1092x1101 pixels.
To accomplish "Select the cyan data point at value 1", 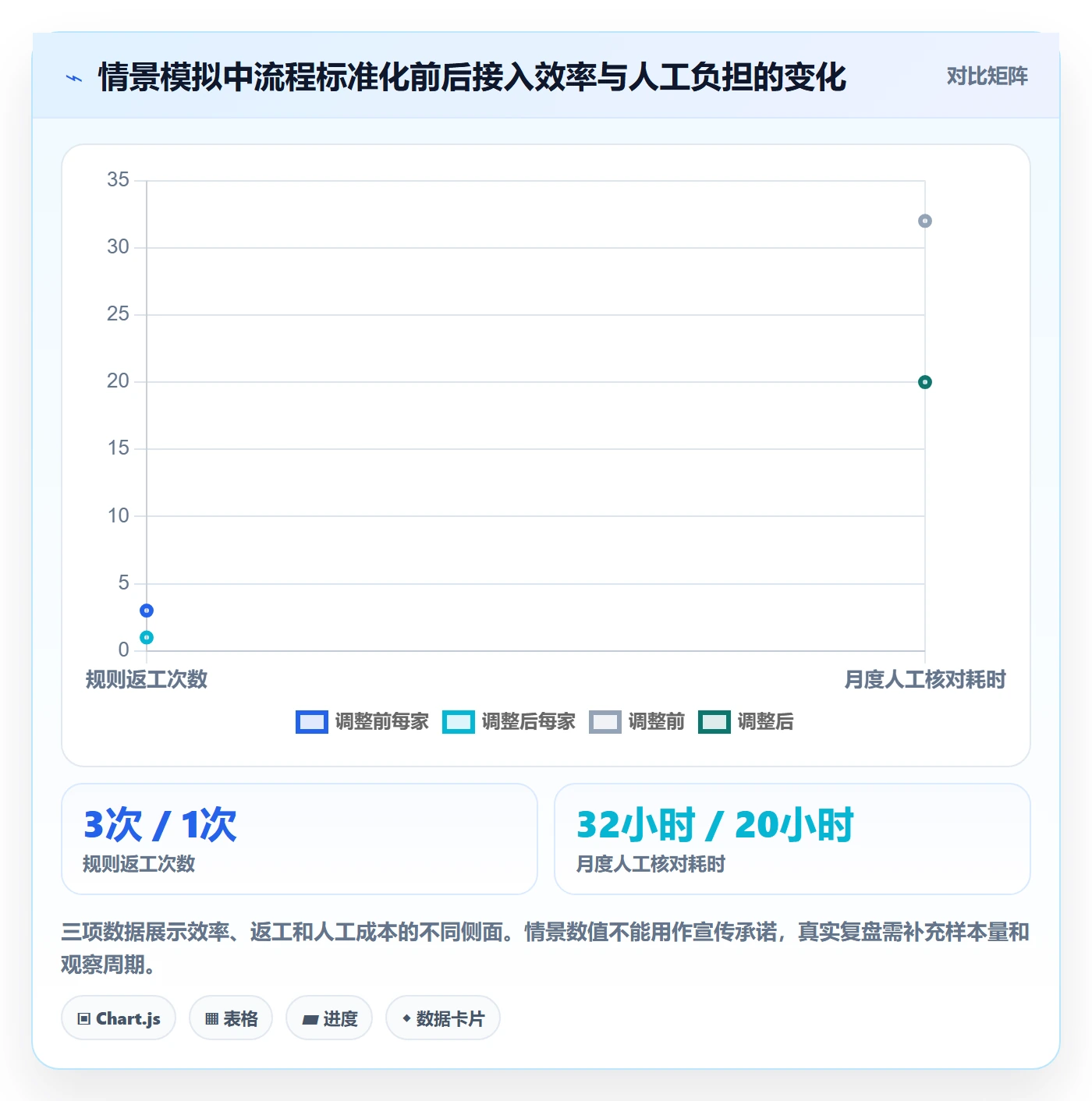I will (147, 638).
